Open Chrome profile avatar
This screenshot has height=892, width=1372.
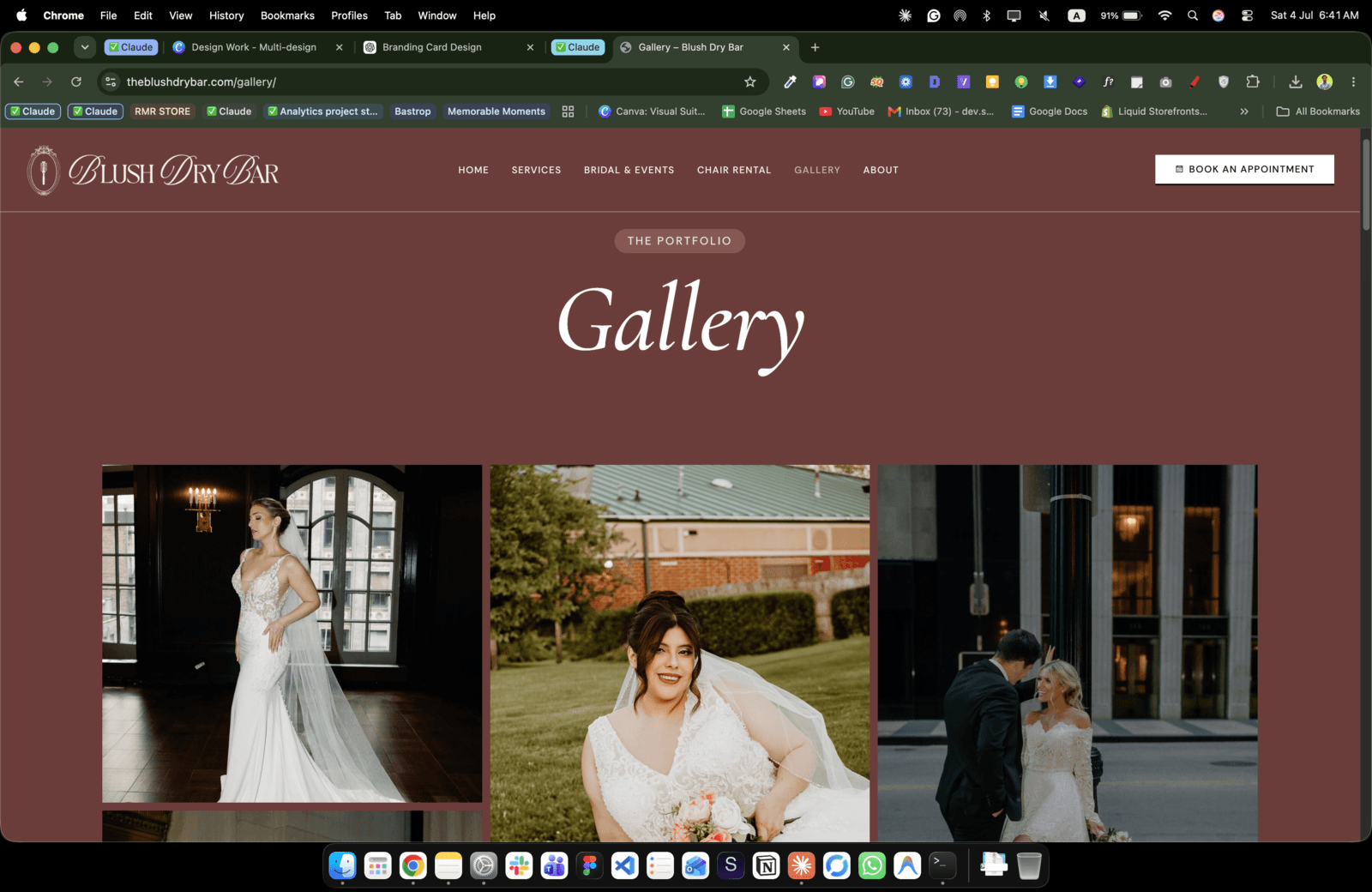(x=1325, y=81)
